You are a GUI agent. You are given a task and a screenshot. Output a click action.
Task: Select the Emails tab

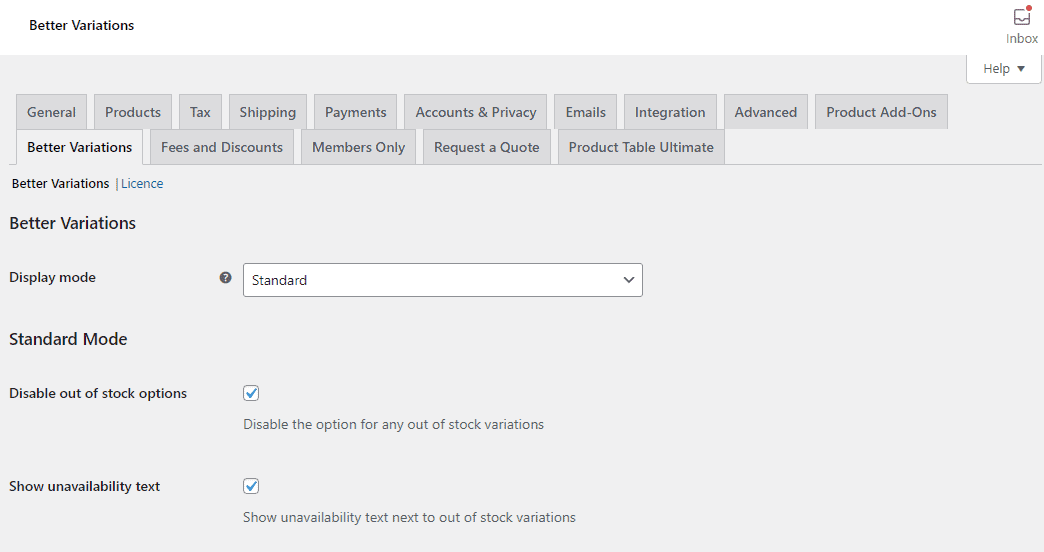coord(586,112)
